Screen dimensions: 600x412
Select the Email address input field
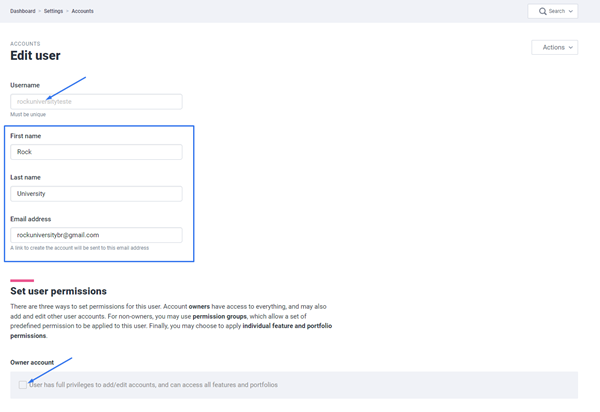coord(96,235)
